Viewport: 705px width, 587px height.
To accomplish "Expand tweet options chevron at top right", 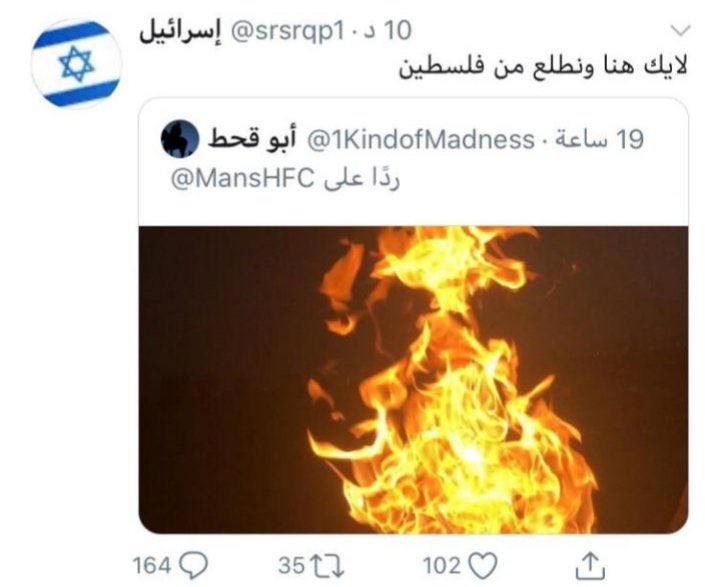I will (x=680, y=31).
